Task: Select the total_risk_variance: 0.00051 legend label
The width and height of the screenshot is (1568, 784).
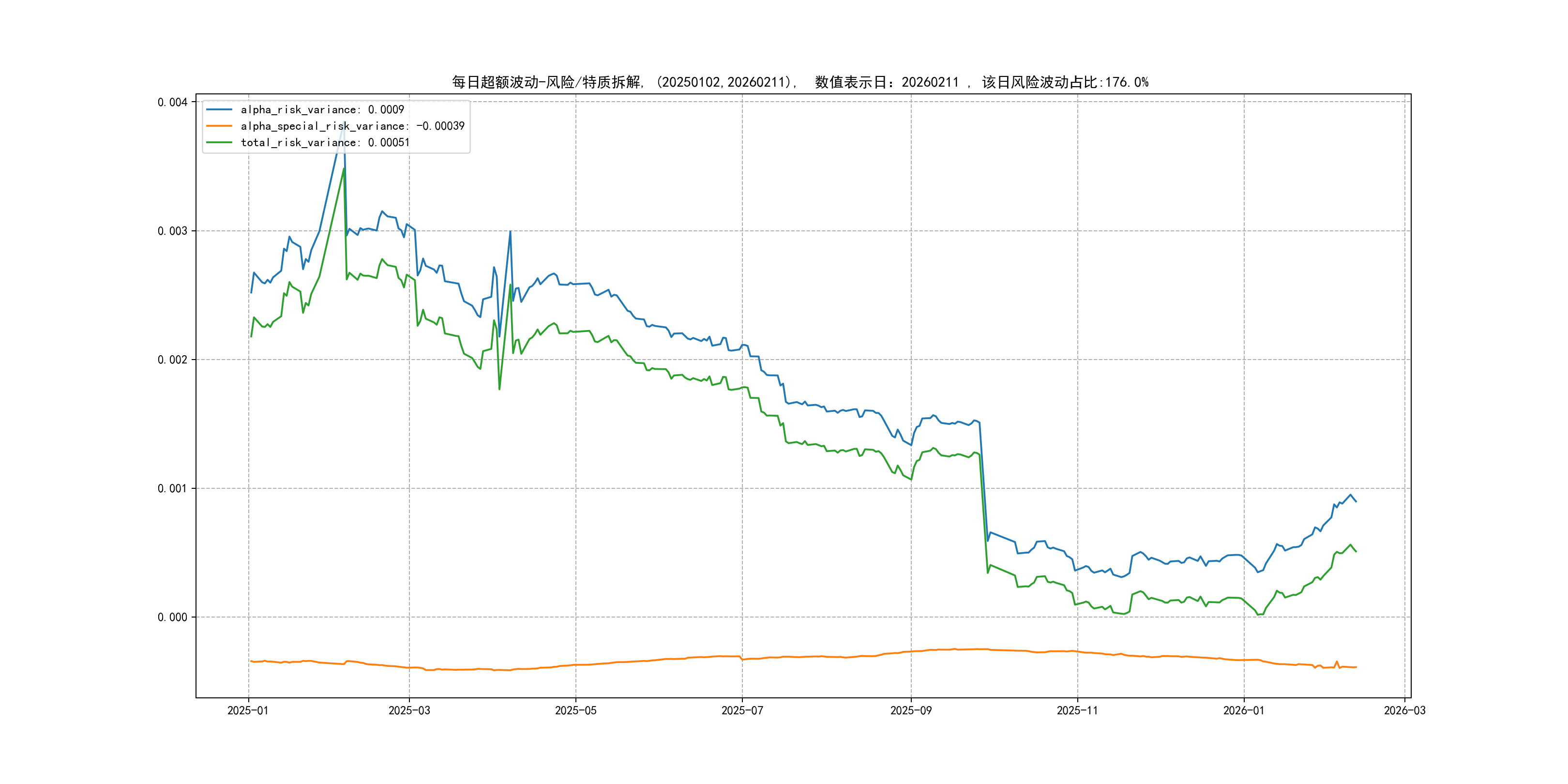Action: [325, 142]
